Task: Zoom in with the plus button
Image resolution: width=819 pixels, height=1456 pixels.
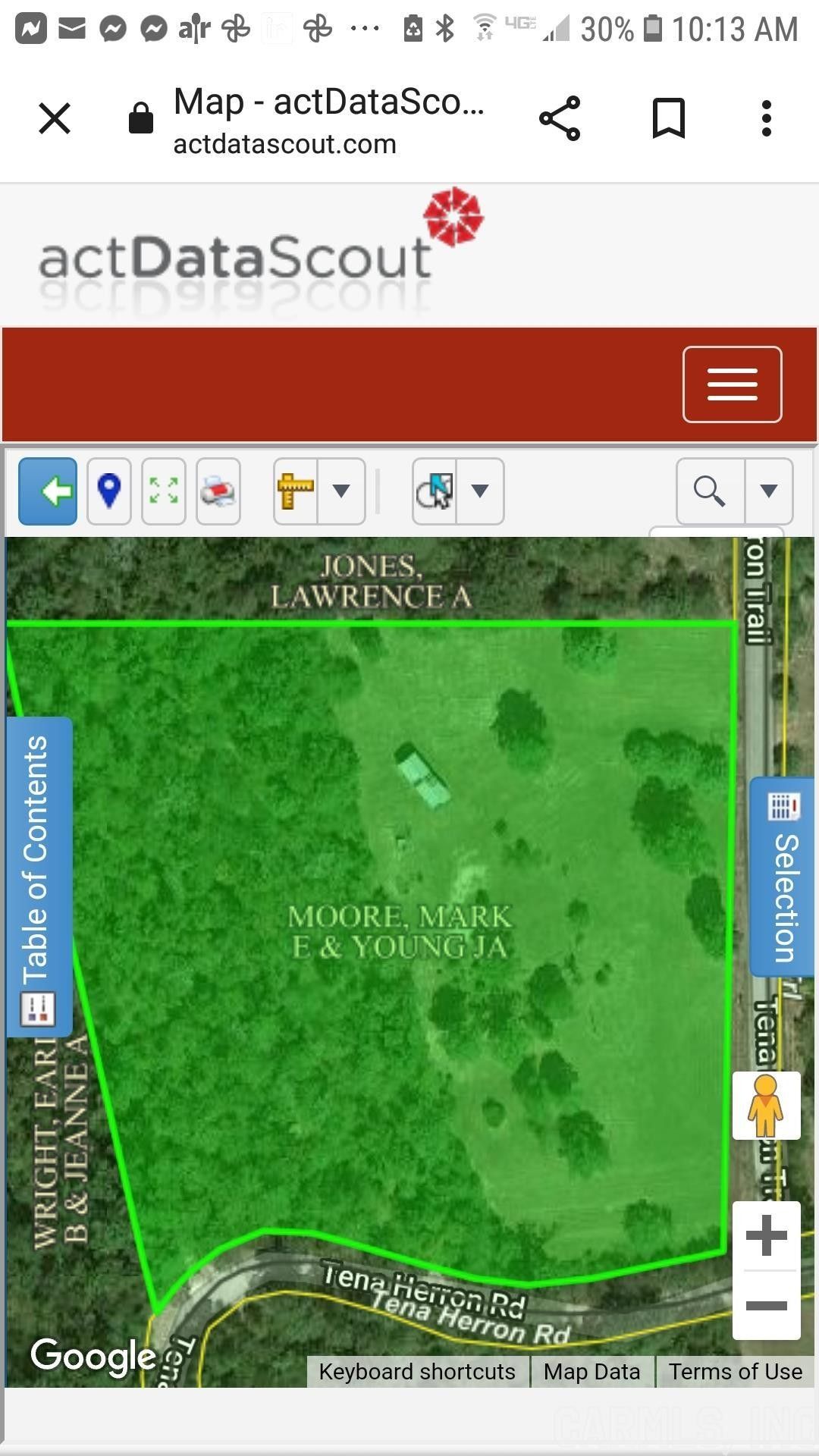Action: [x=767, y=1236]
